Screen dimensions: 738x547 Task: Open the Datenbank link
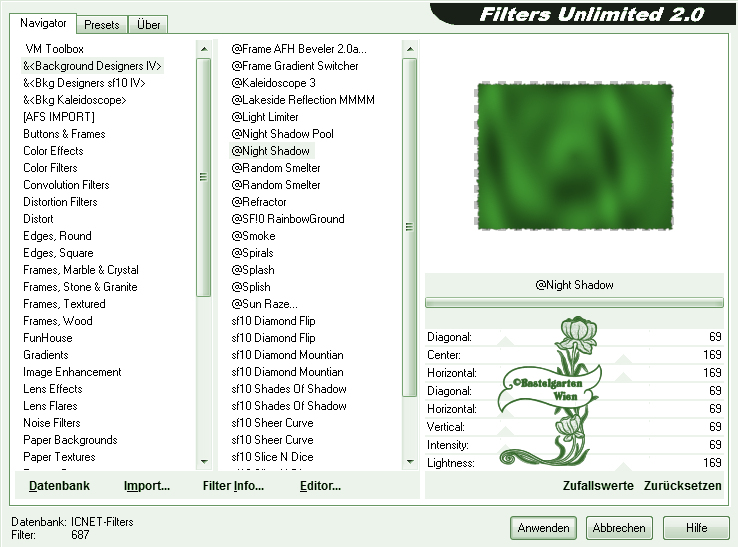click(x=59, y=486)
